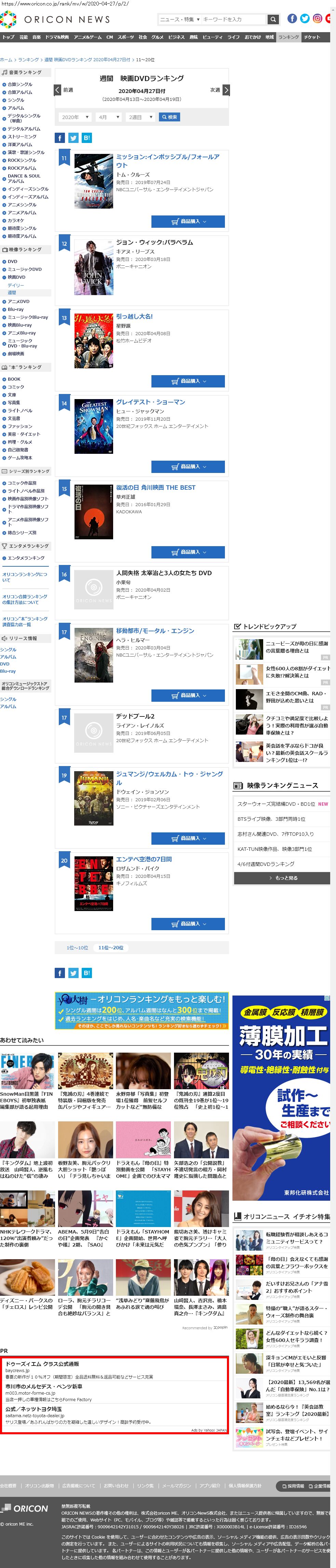This screenshot has width=336, height=1568.
Task: Bookmark on Hatena below the ranking list
Action: point(86,972)
